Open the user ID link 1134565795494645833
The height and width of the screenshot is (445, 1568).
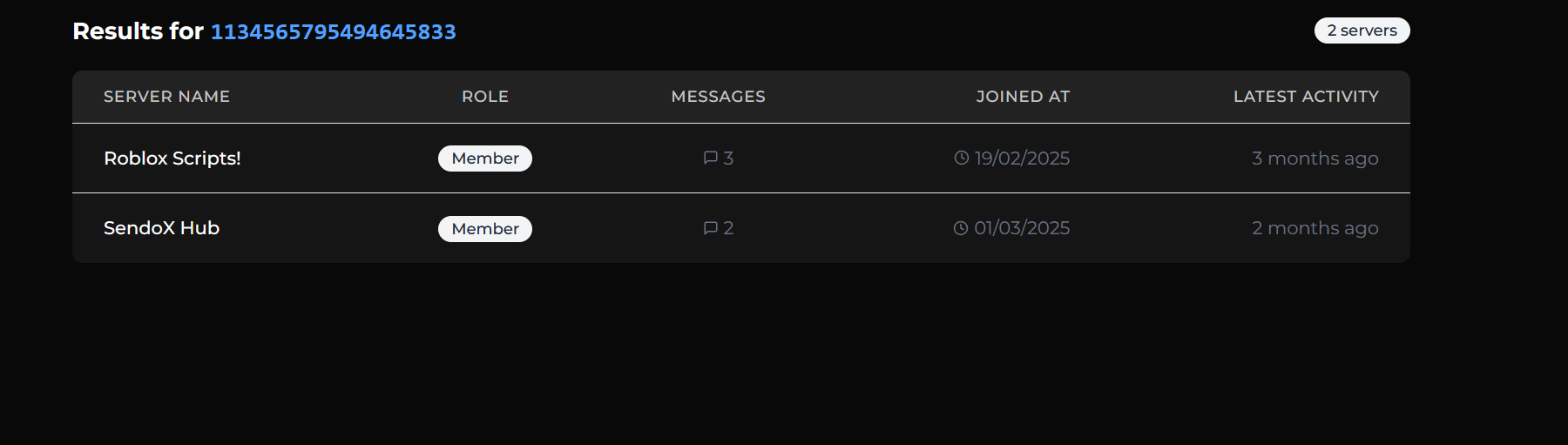click(333, 31)
